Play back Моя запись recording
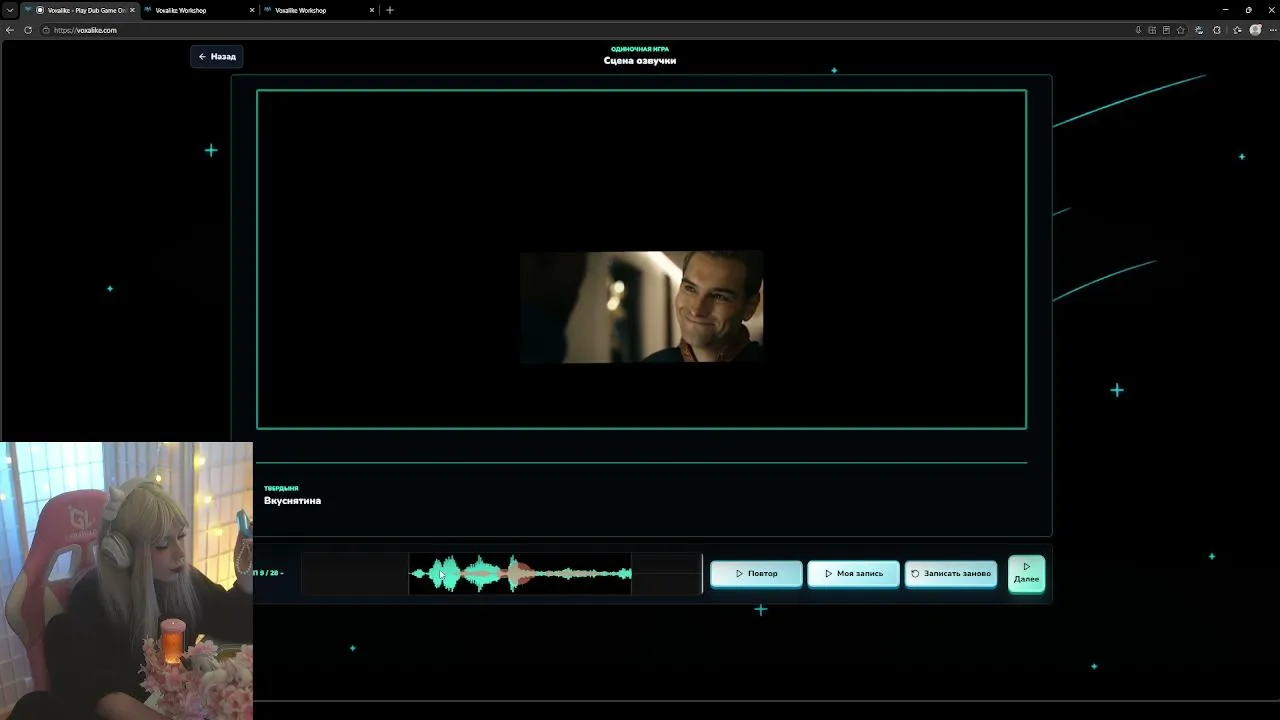 [x=853, y=574]
